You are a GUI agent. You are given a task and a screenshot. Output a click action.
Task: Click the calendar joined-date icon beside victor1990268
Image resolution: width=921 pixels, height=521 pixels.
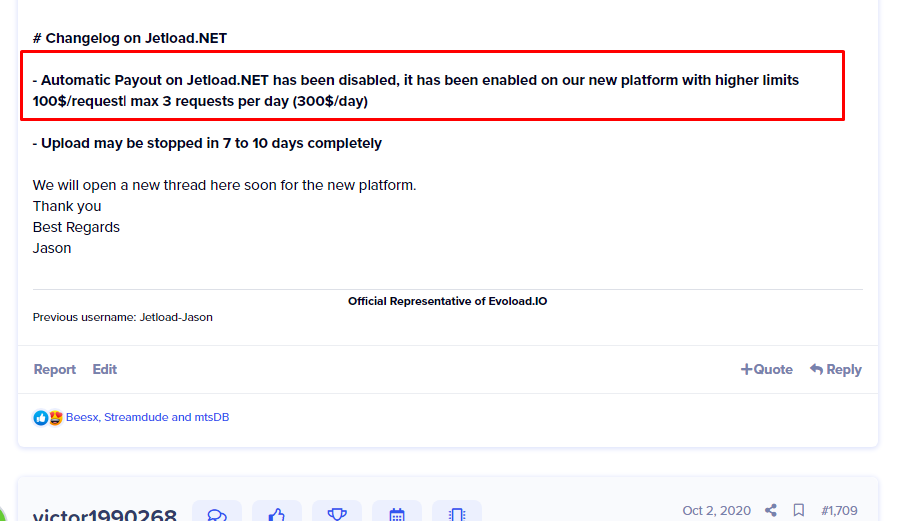(x=397, y=514)
